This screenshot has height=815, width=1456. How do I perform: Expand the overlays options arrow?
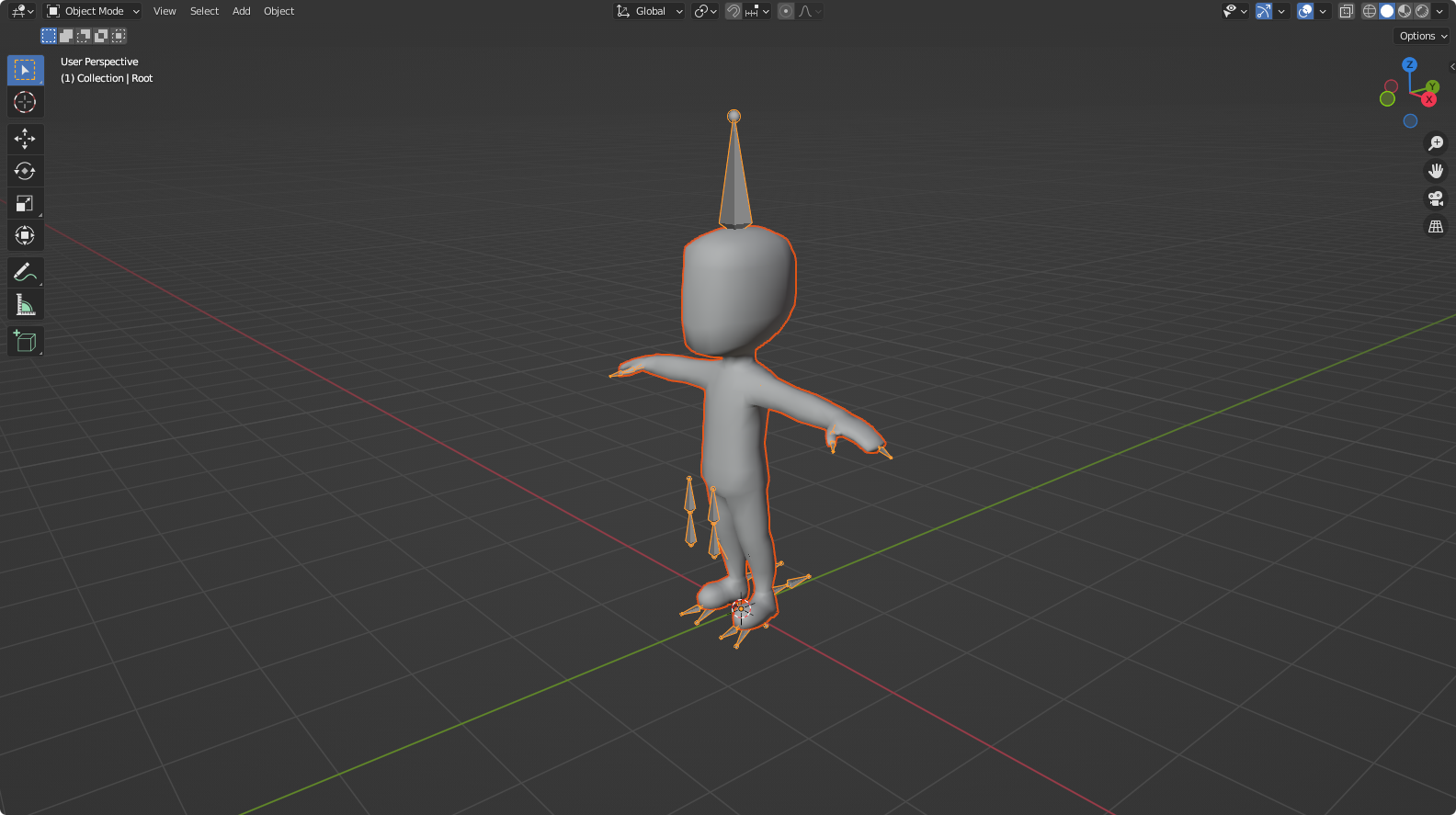[1323, 11]
